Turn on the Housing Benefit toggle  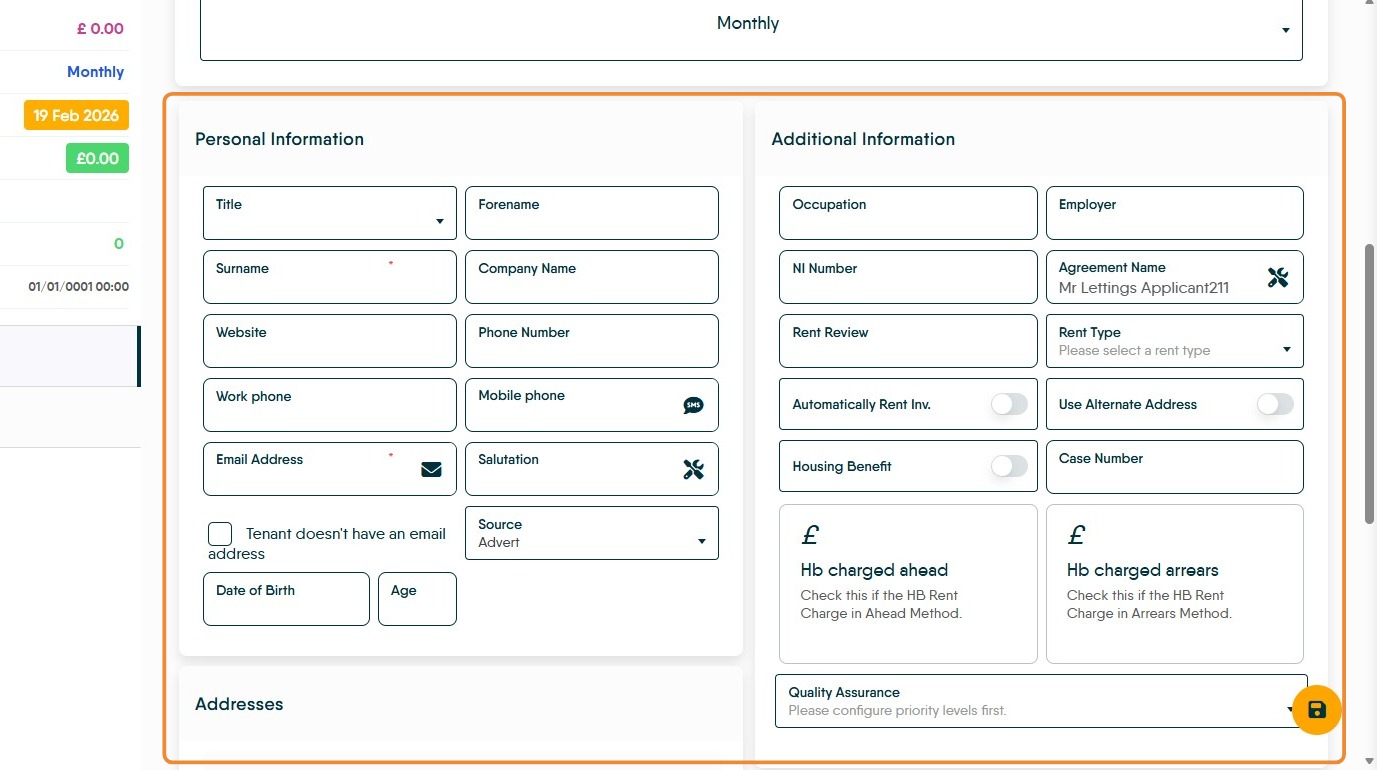[1008, 466]
